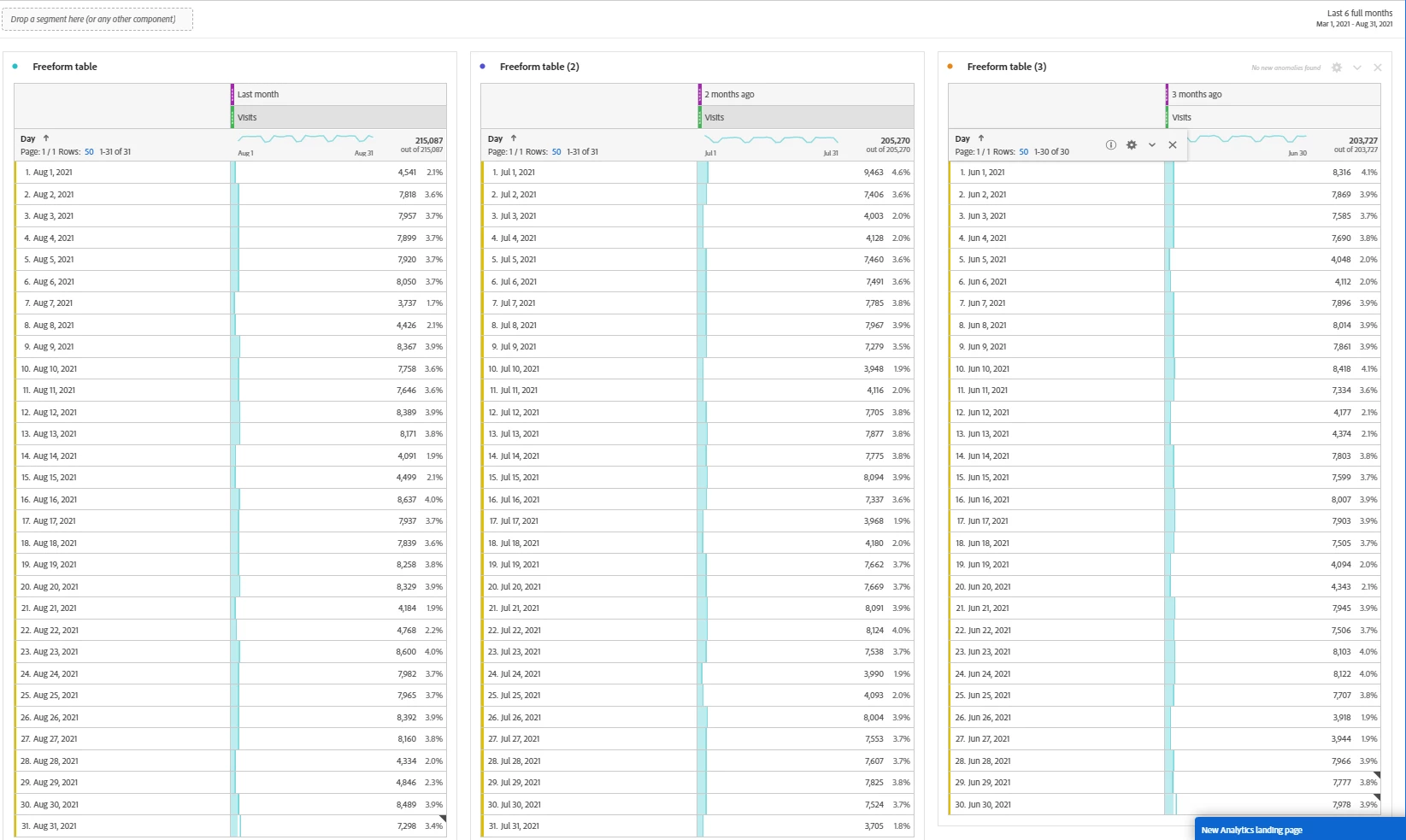The image size is (1406, 840).
Task: Select the Jul 15, 2021 row
Action: 697,478
